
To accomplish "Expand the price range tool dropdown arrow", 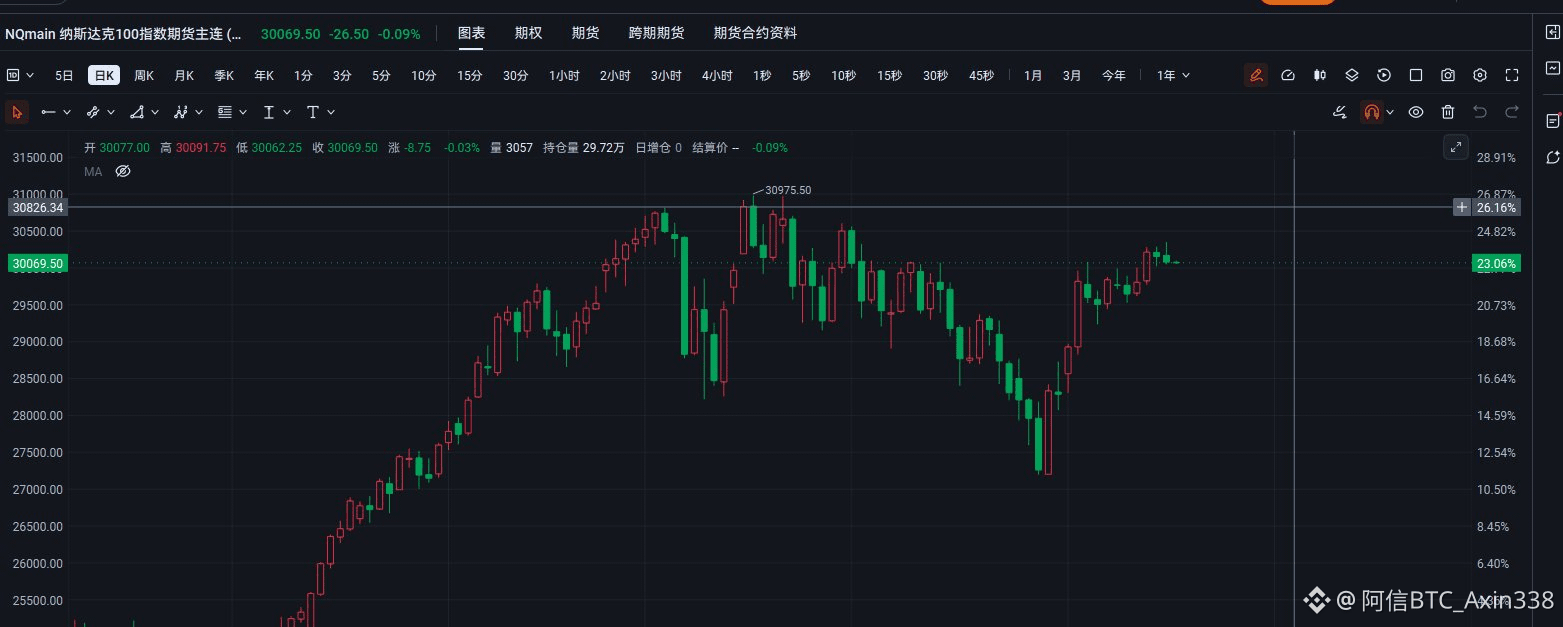I will coord(287,112).
